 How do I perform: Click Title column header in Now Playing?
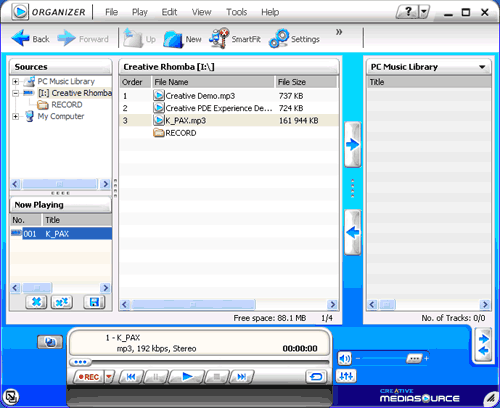point(77,220)
